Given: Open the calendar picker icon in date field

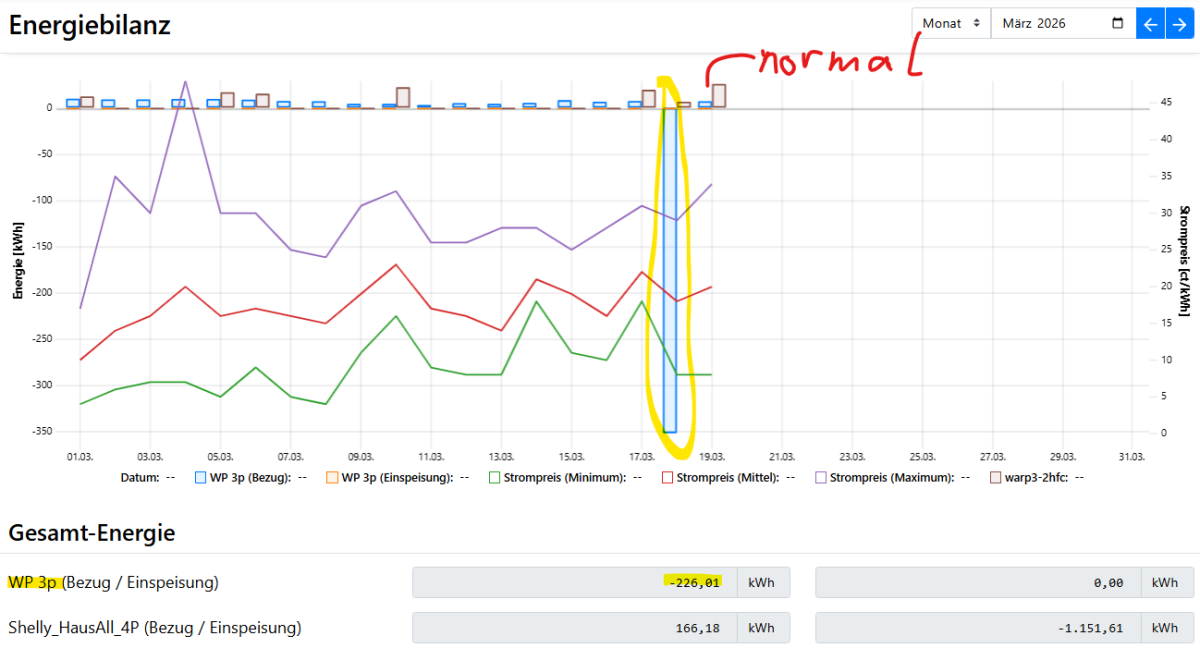Looking at the screenshot, I should [x=1117, y=24].
